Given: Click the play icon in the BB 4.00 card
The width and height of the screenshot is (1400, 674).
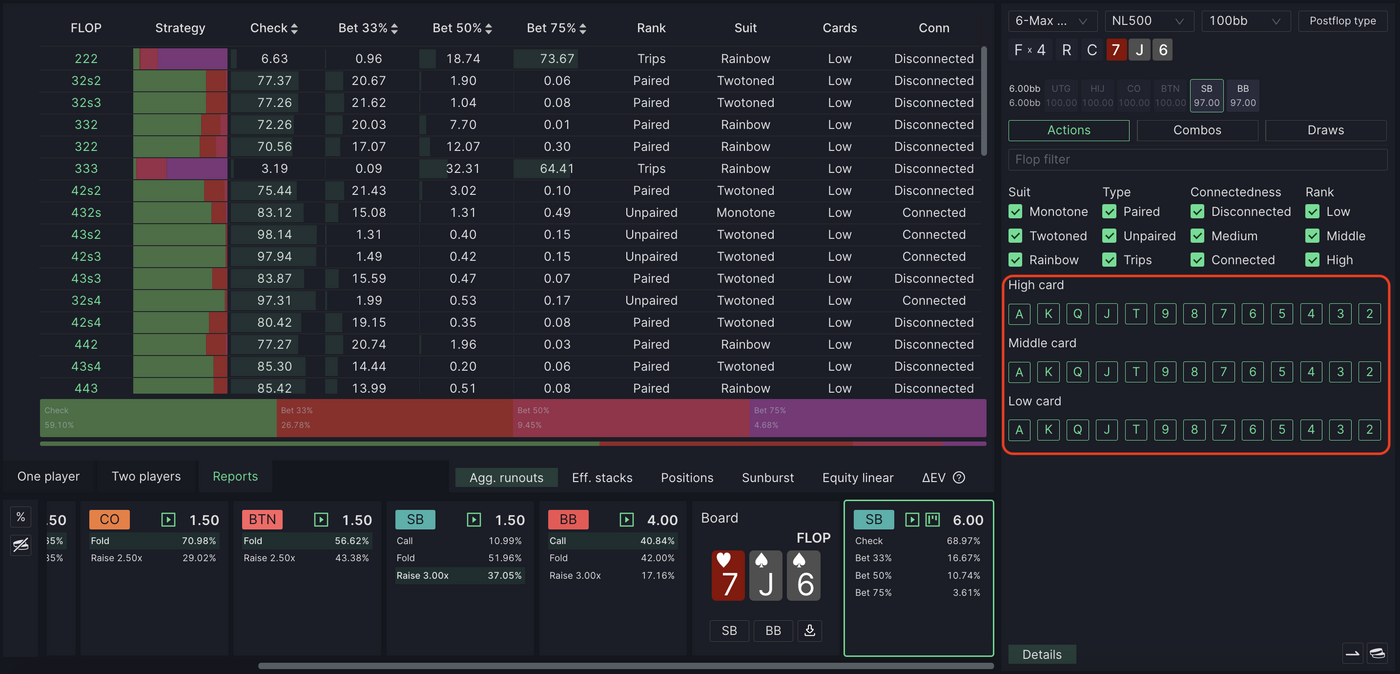Looking at the screenshot, I should point(627,520).
